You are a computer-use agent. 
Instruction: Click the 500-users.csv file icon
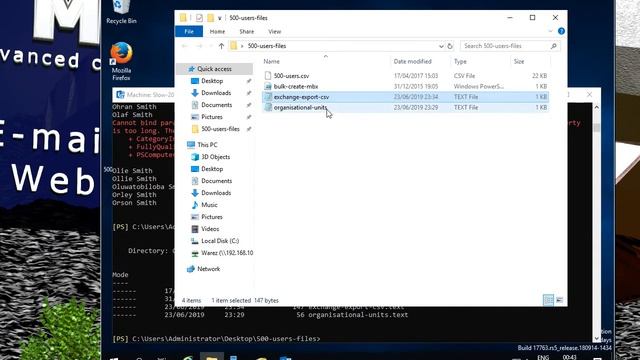(x=268, y=76)
